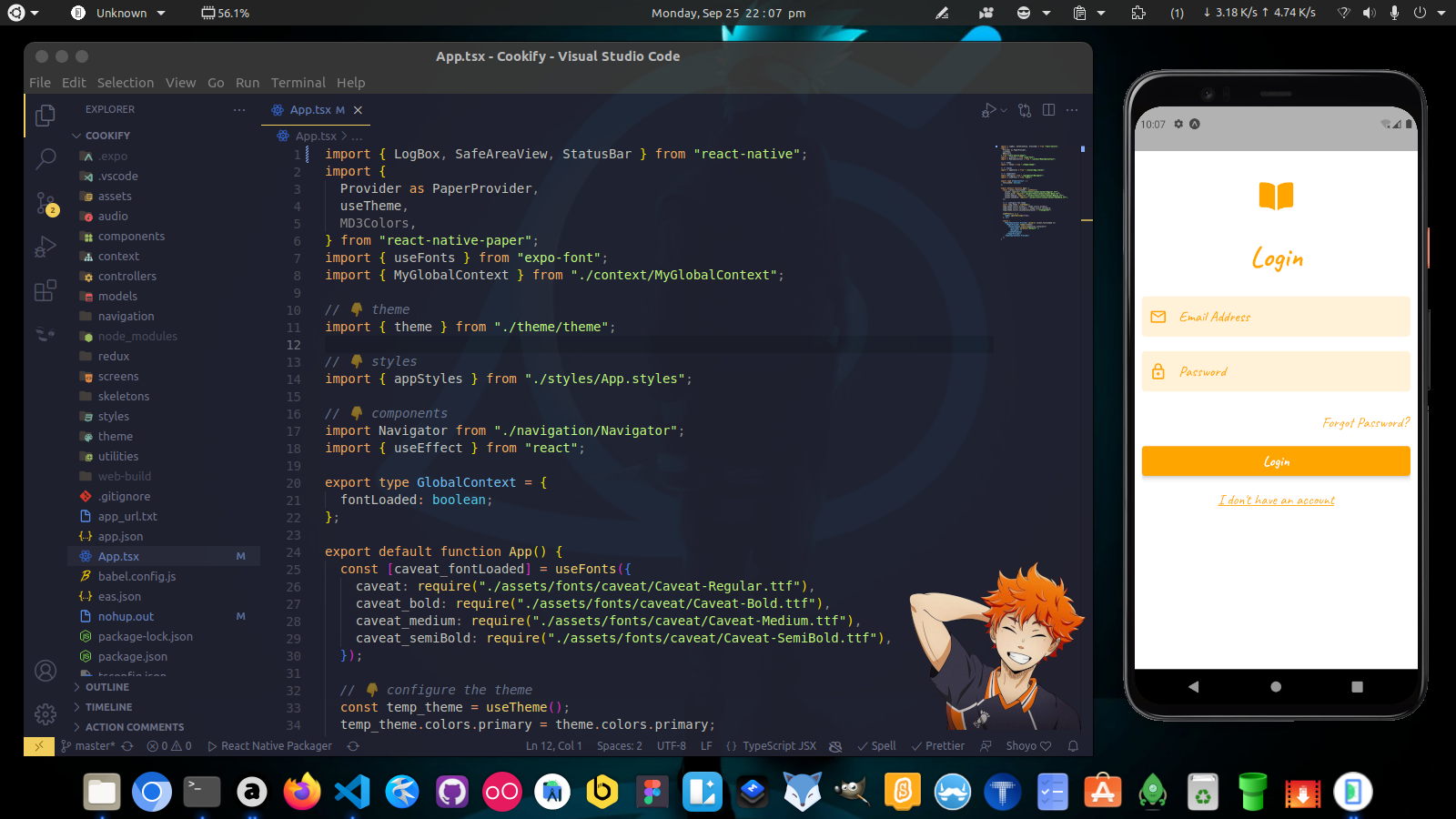
Task: Open the Edit menu
Action: (74, 83)
